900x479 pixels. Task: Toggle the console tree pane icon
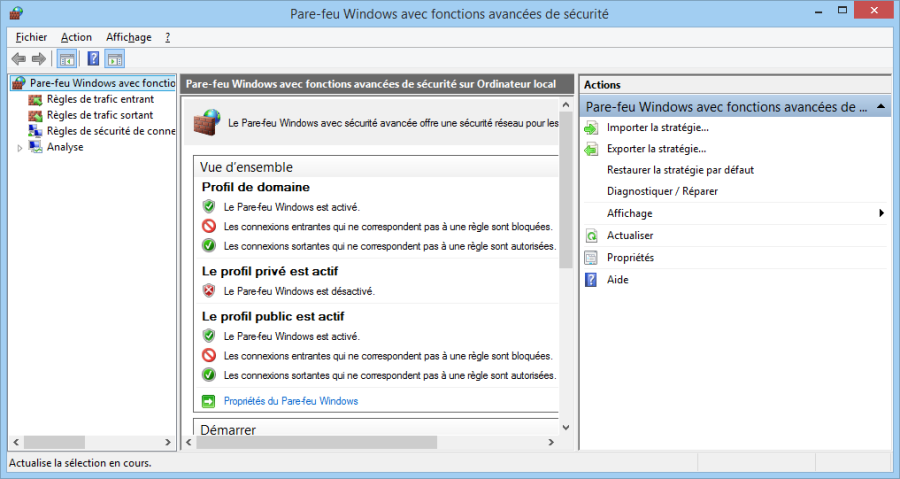pyautogui.click(x=67, y=59)
